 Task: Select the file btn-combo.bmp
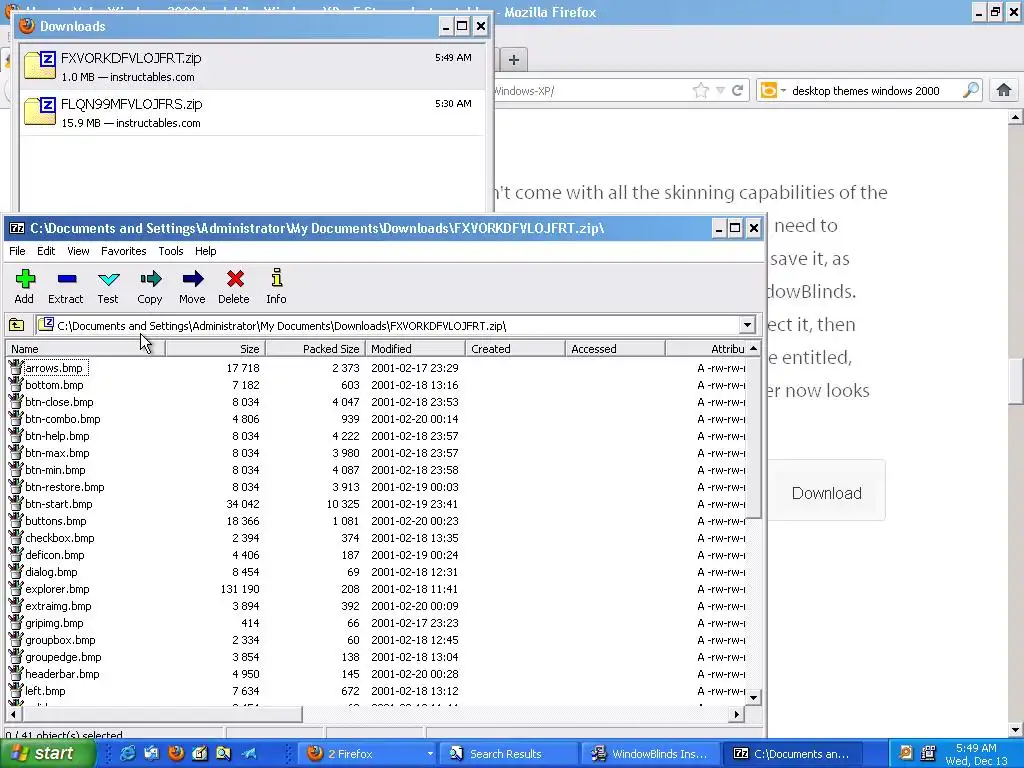[63, 419]
